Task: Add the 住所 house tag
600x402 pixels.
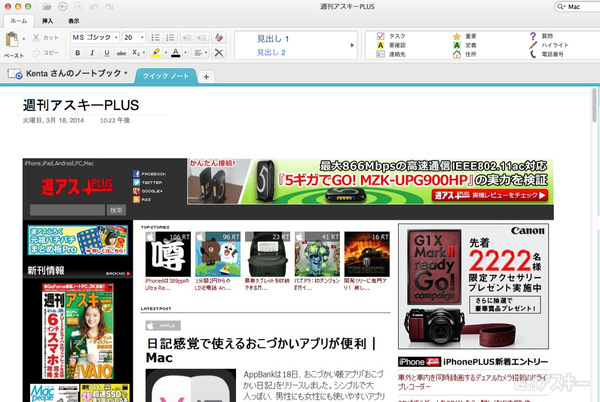Action: click(465, 54)
